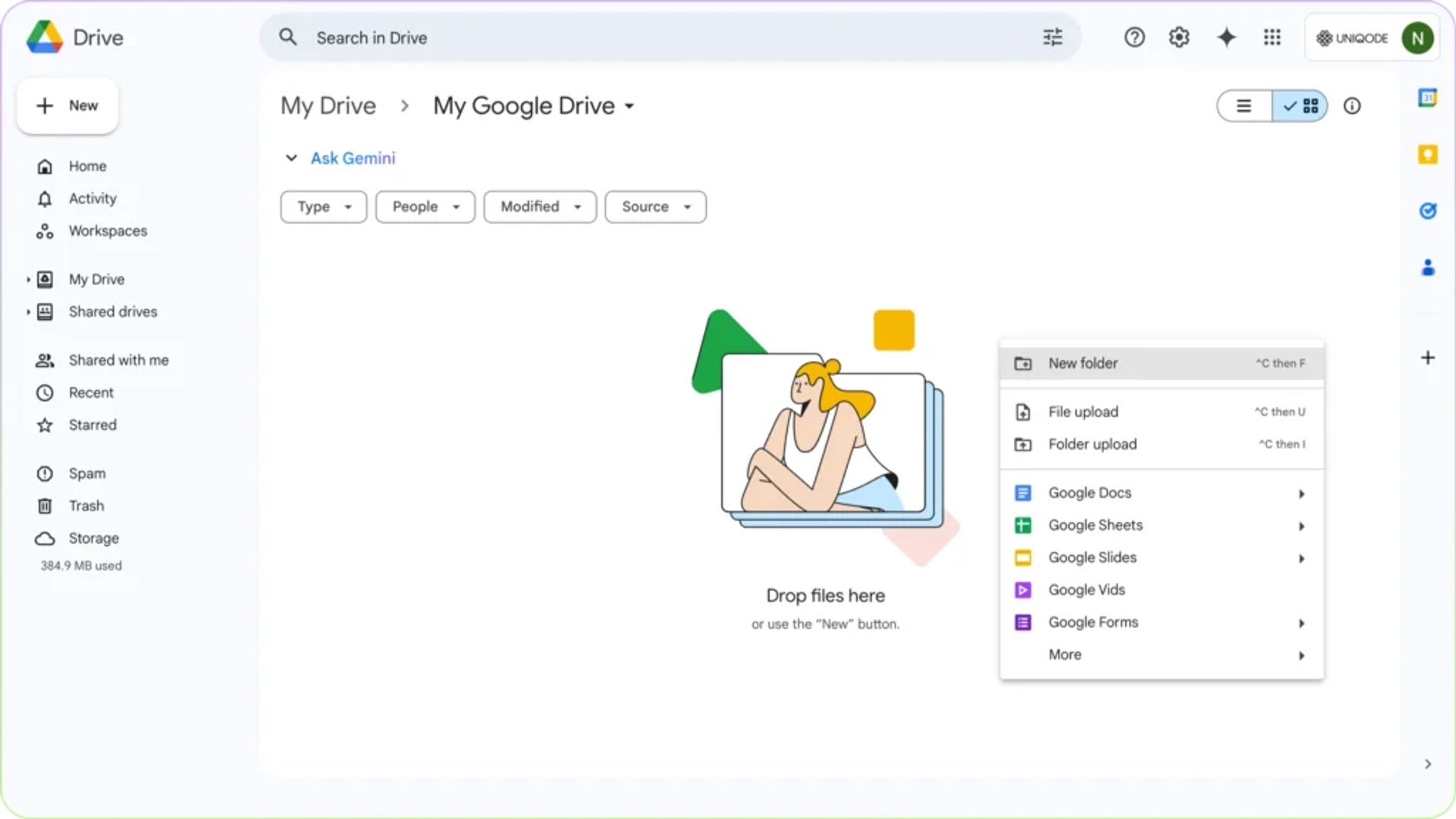Click the Uniqode organization logo
The width and height of the screenshot is (1456, 819).
1352,38
